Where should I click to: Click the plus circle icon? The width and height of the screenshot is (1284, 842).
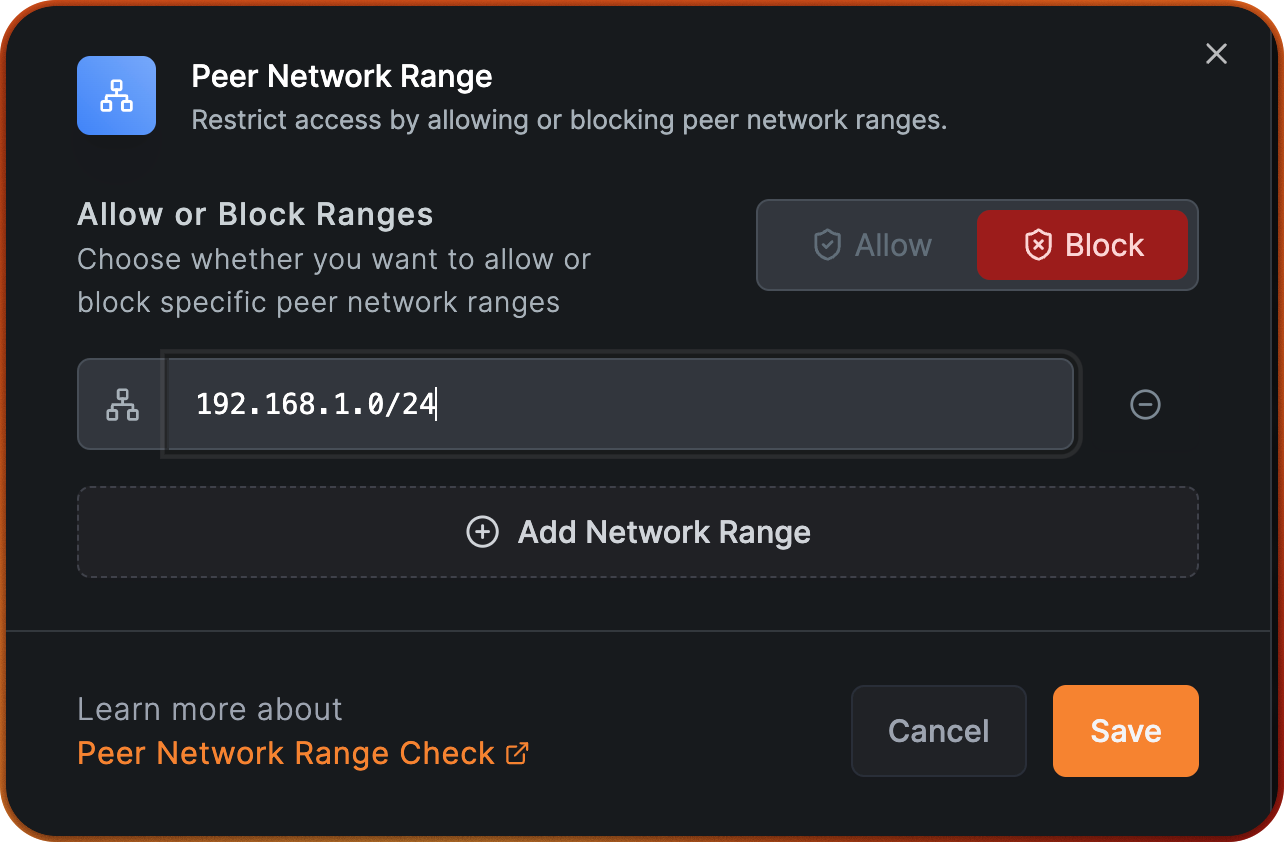tap(482, 532)
